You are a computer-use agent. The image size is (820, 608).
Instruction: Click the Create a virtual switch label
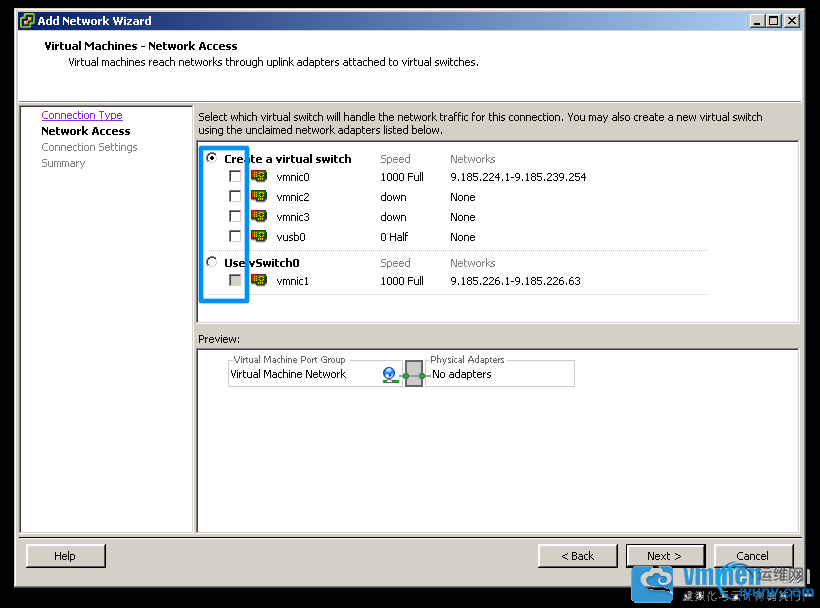click(288, 159)
